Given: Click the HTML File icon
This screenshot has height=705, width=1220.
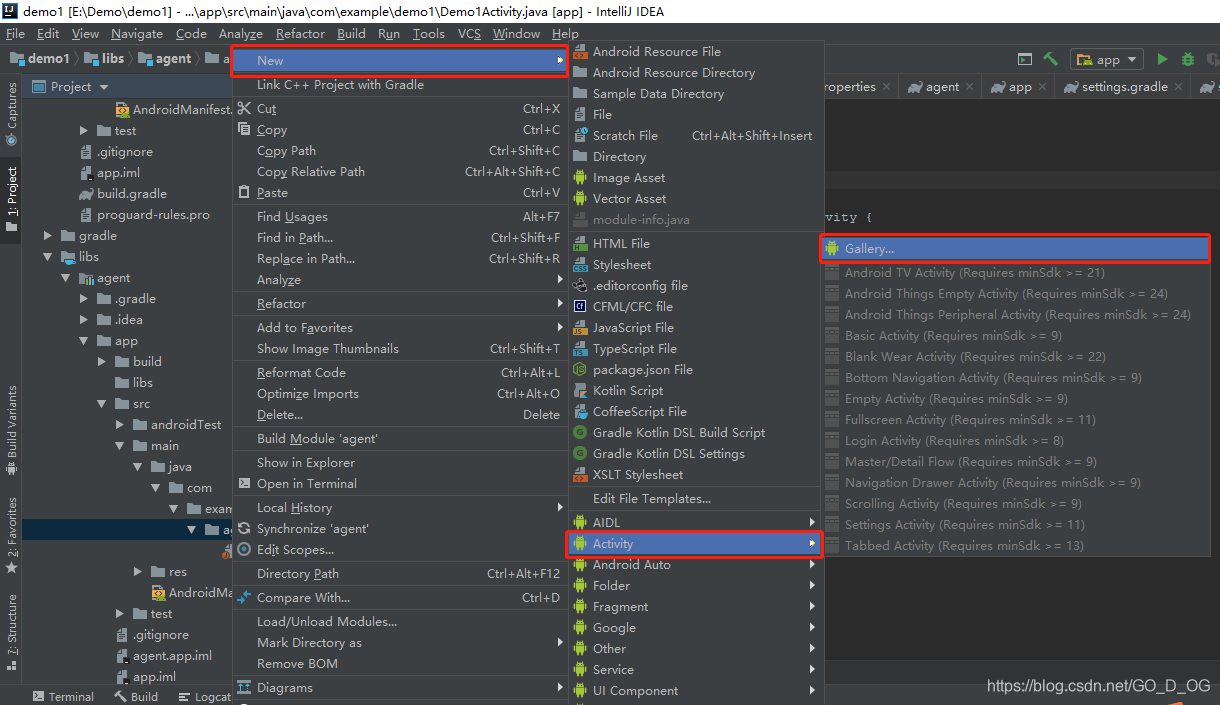Looking at the screenshot, I should (580, 243).
